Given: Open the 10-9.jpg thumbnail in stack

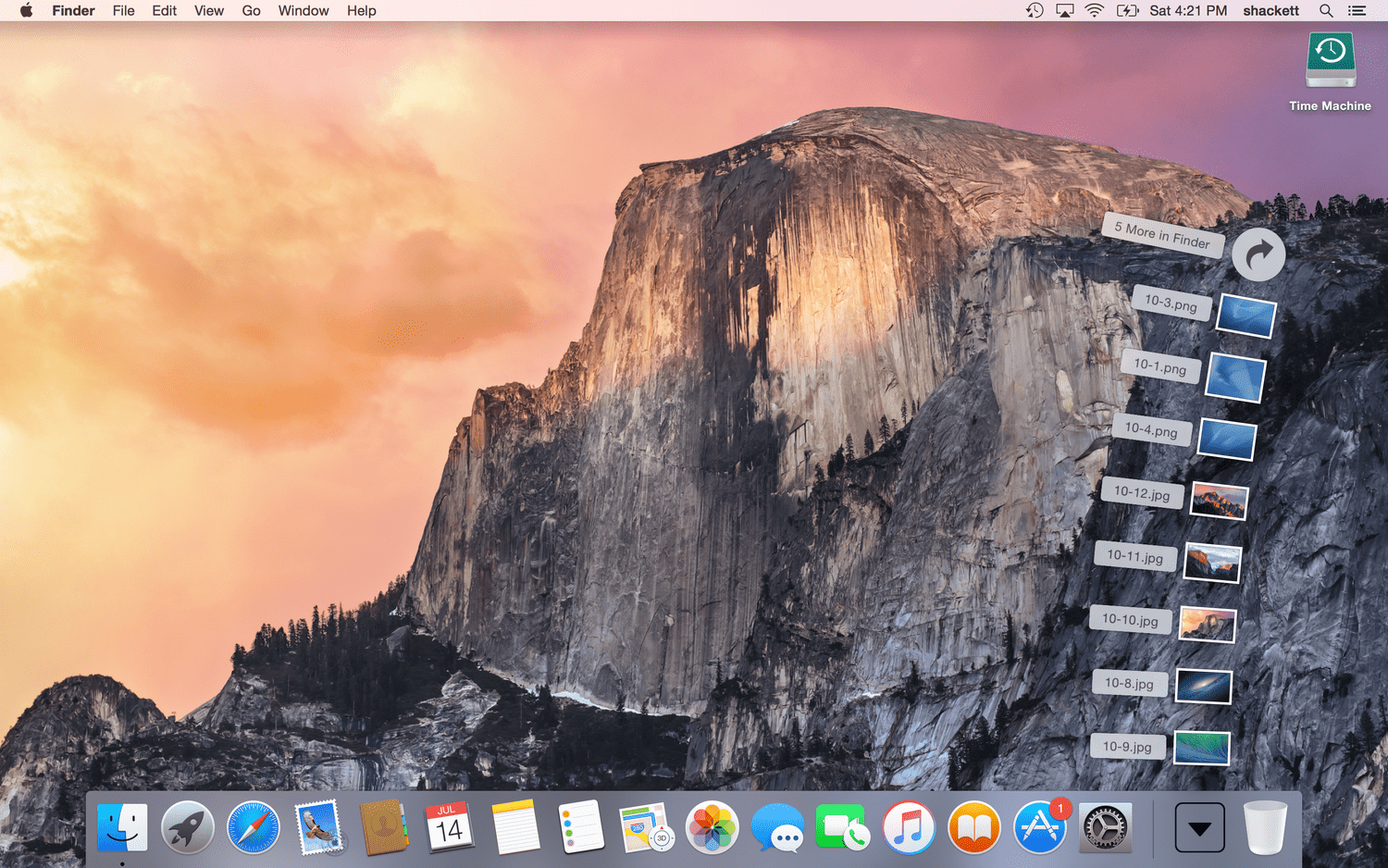Looking at the screenshot, I should coord(1202,748).
